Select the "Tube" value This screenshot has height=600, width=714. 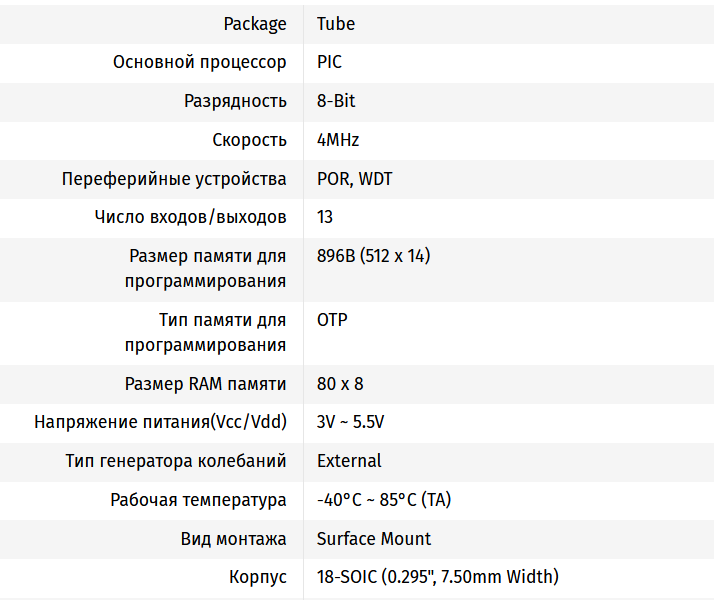click(335, 24)
